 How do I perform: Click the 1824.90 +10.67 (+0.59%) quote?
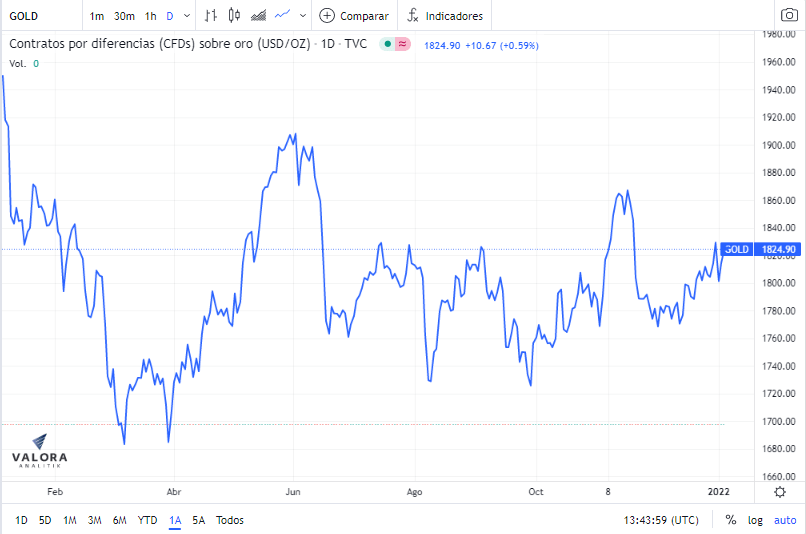coord(481,46)
